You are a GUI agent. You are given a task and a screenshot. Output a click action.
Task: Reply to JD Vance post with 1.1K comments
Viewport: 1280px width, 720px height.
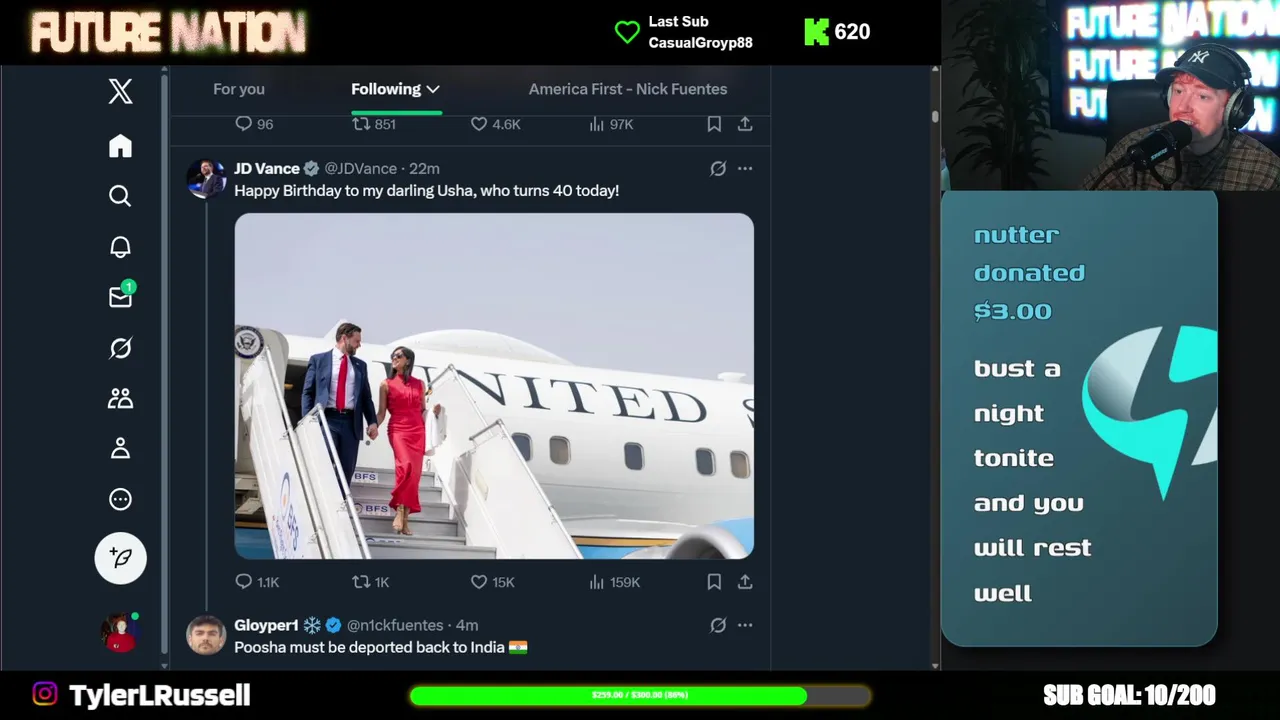(257, 582)
